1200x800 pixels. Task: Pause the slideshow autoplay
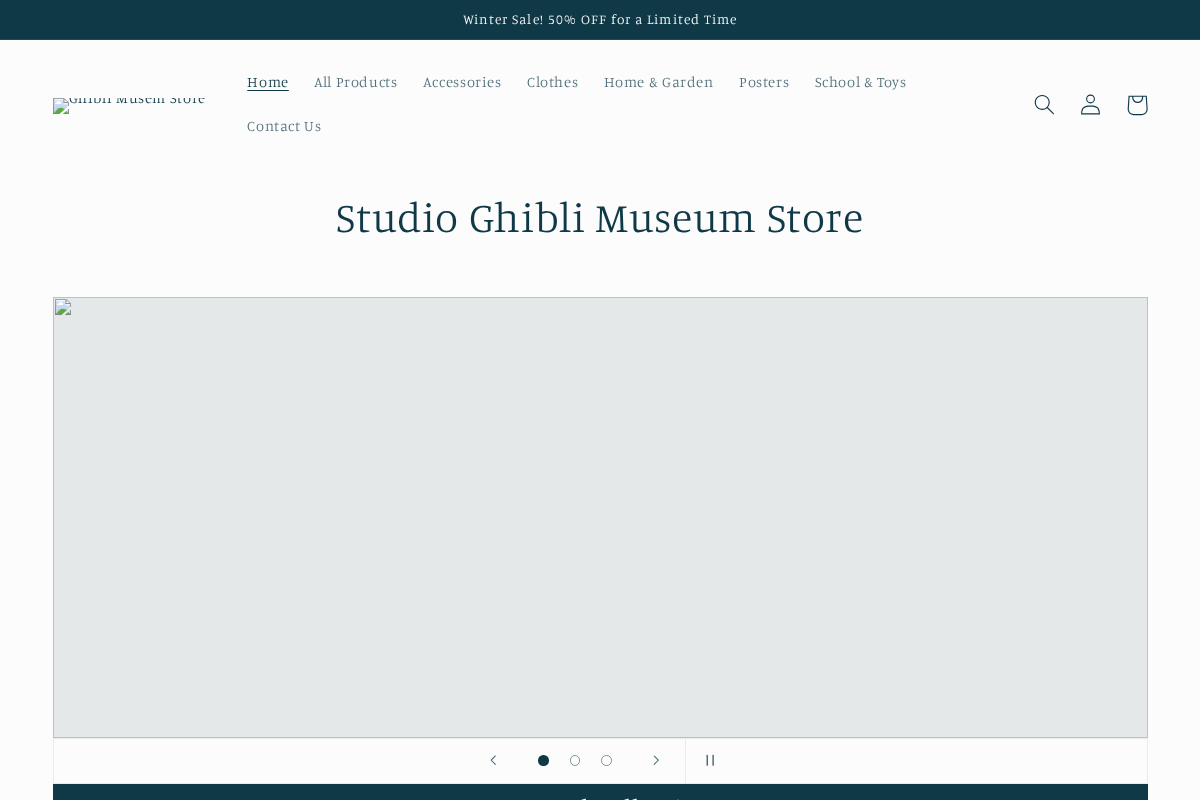[710, 760]
